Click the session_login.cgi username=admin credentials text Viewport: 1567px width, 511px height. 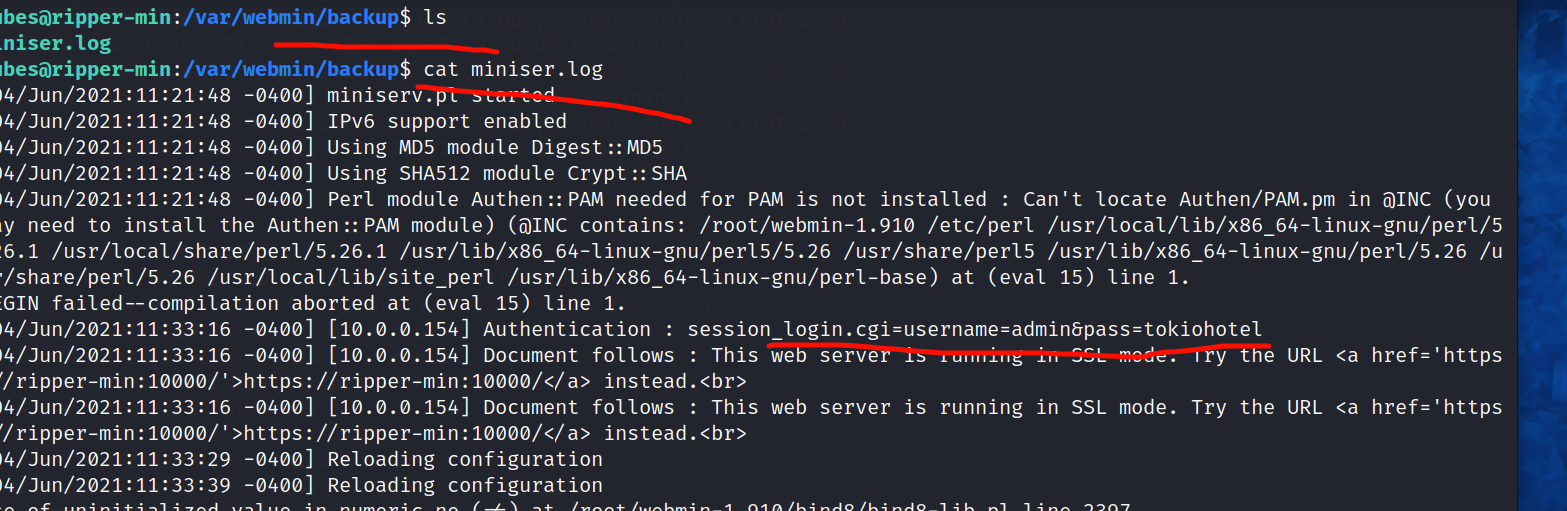pos(886,329)
